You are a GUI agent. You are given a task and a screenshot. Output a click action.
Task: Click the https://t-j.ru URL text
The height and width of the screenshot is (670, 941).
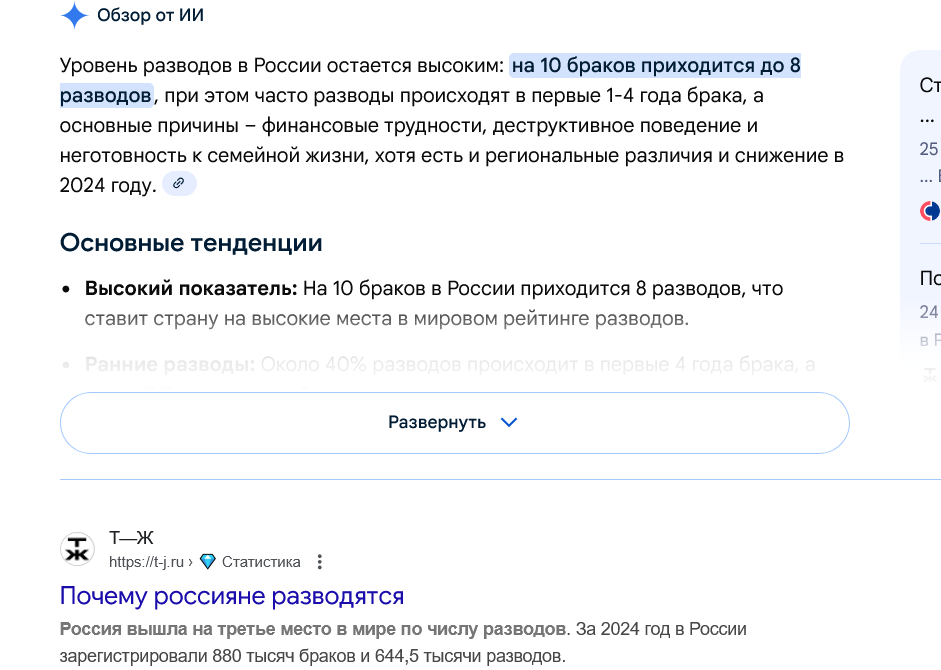click(148, 562)
